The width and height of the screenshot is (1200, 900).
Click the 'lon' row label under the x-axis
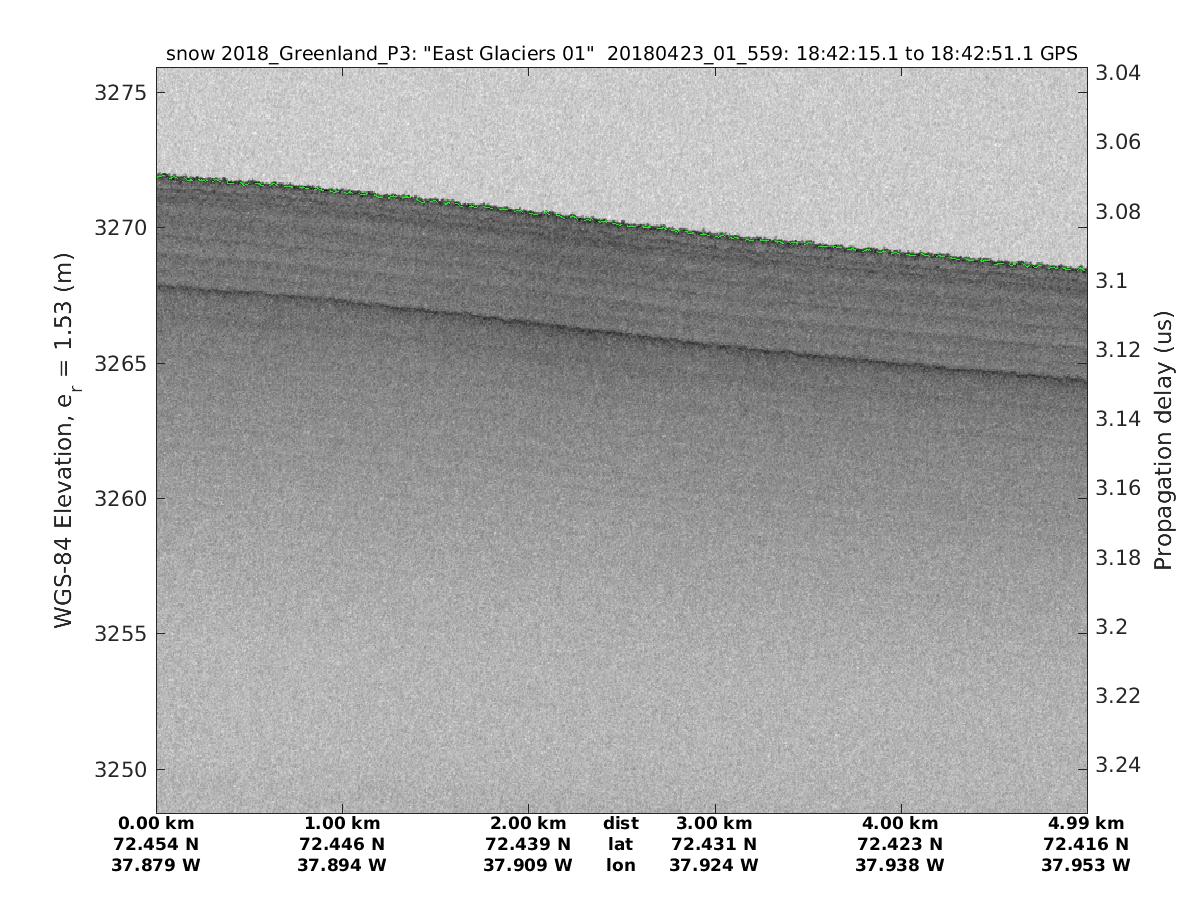[x=620, y=865]
